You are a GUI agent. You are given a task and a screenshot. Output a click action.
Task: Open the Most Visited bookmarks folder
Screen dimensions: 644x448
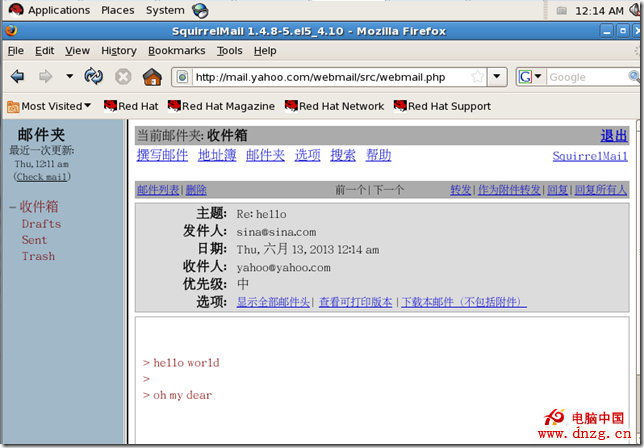click(x=49, y=106)
